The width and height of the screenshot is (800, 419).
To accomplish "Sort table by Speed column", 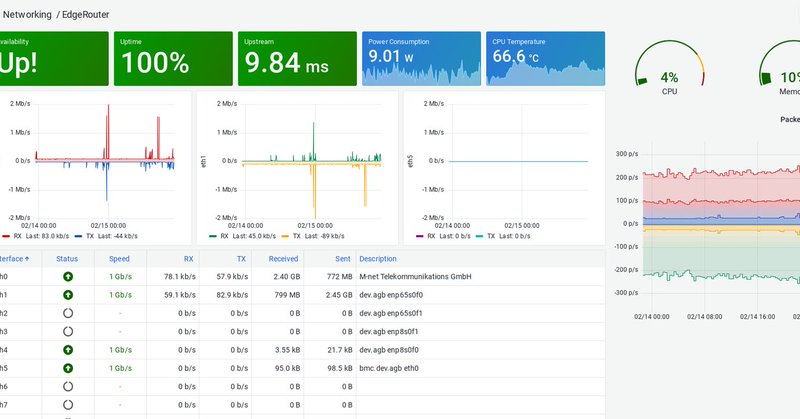I will coord(119,259).
